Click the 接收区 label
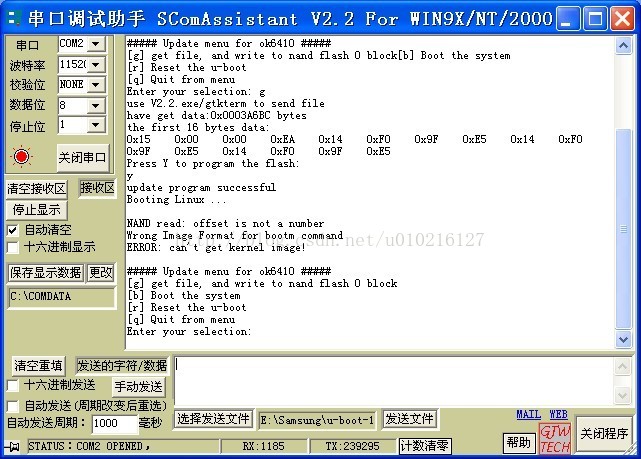Screen dimensions: 641x459 pos(97,188)
